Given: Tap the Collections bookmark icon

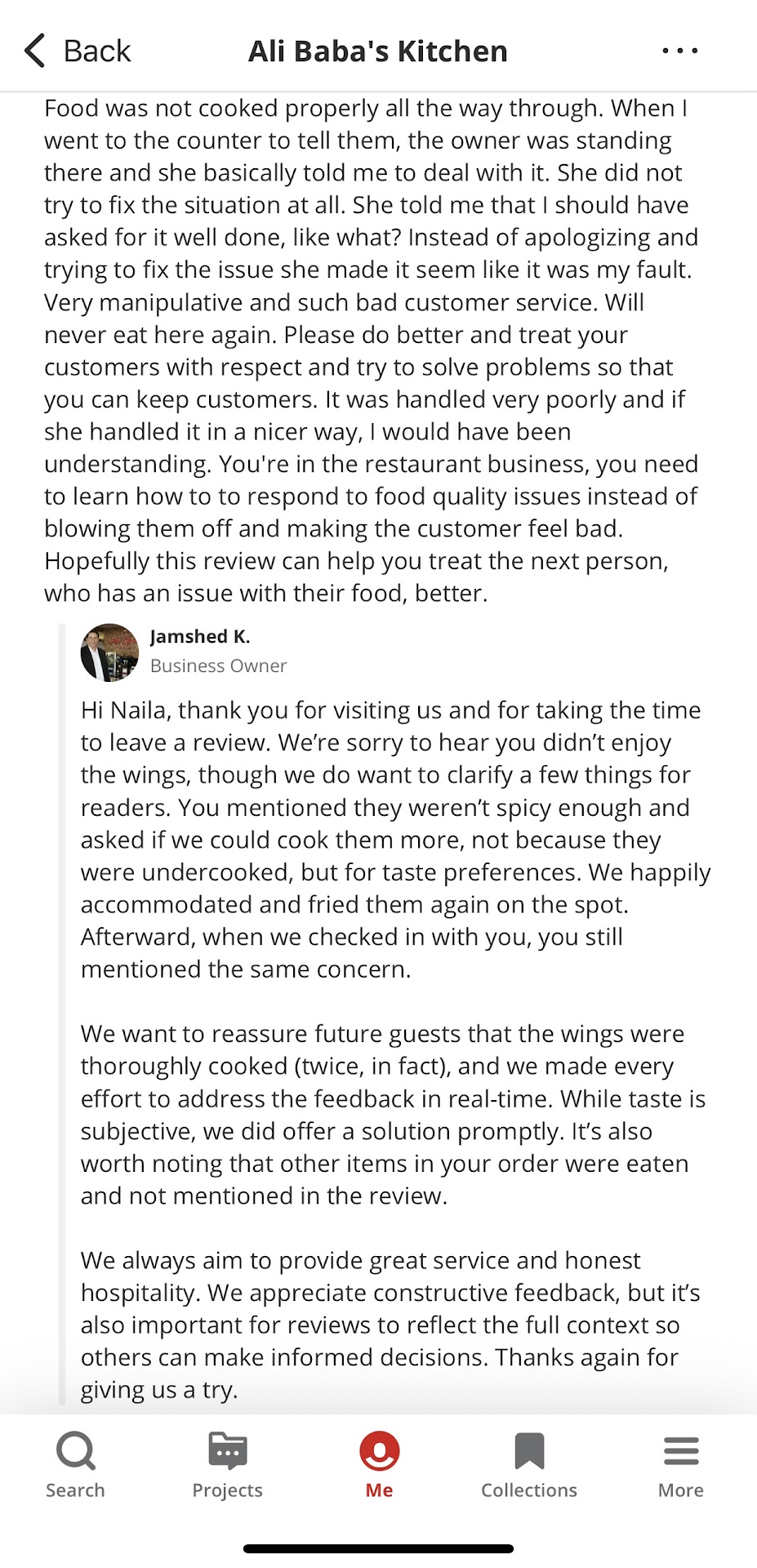Looking at the screenshot, I should [529, 1451].
